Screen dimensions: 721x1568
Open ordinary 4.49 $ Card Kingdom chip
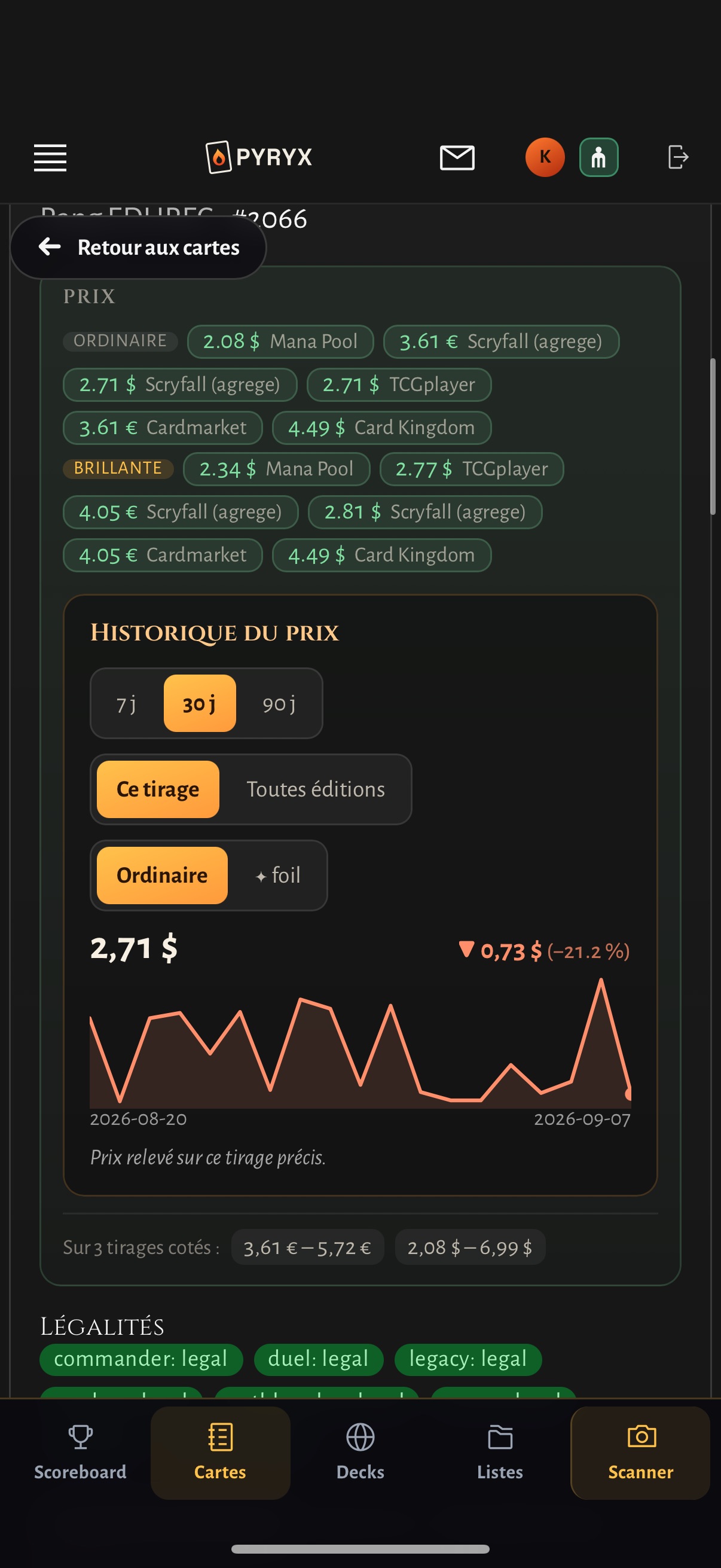pos(381,428)
